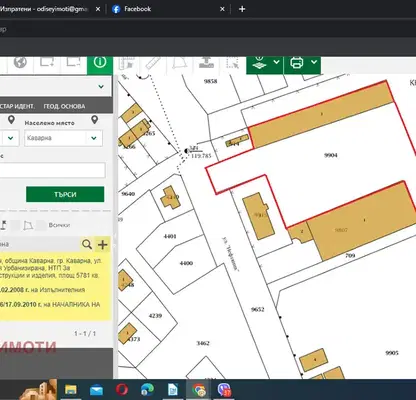Switch to the СТАР ИДЕНТ. tab
Image resolution: width=416 pixels, height=400 pixels.
(x=17, y=106)
